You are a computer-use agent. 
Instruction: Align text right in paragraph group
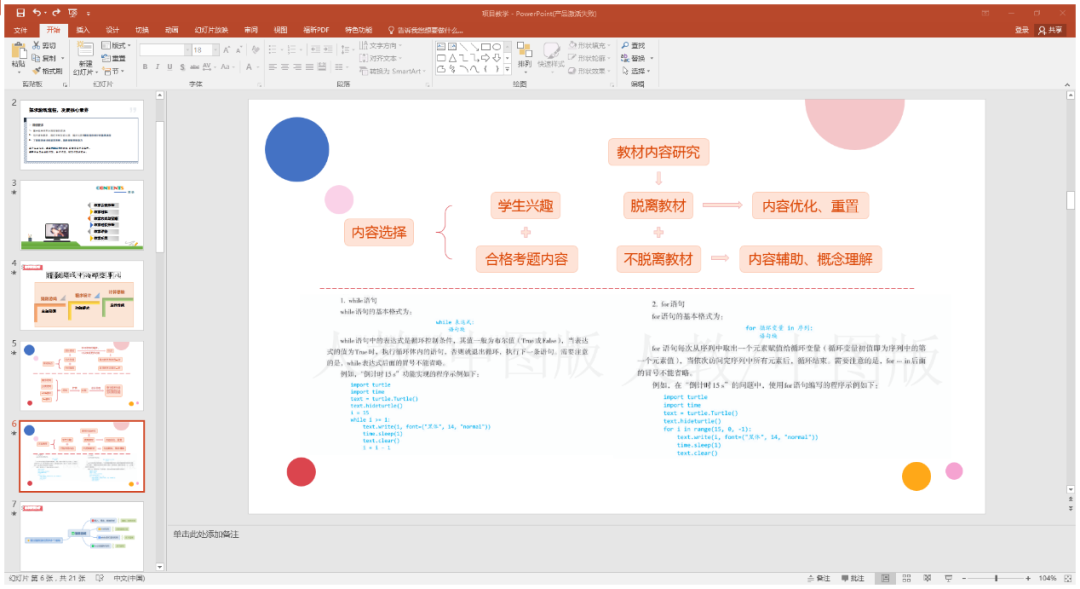tap(298, 67)
